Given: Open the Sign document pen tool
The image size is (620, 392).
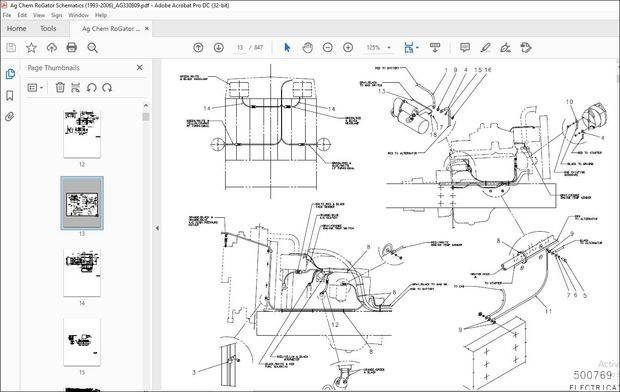Looking at the screenshot, I should coord(505,48).
